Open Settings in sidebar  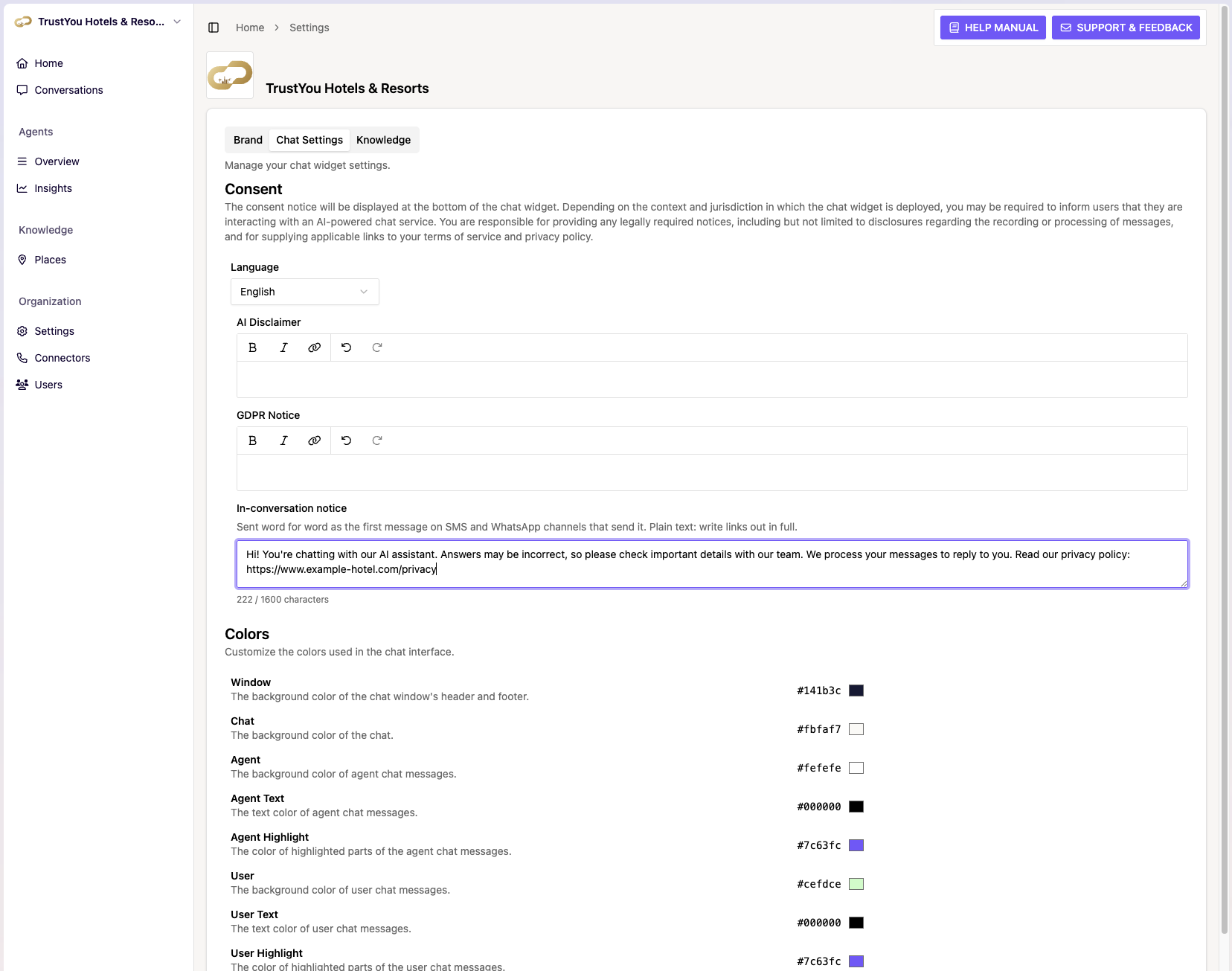[x=97, y=331]
